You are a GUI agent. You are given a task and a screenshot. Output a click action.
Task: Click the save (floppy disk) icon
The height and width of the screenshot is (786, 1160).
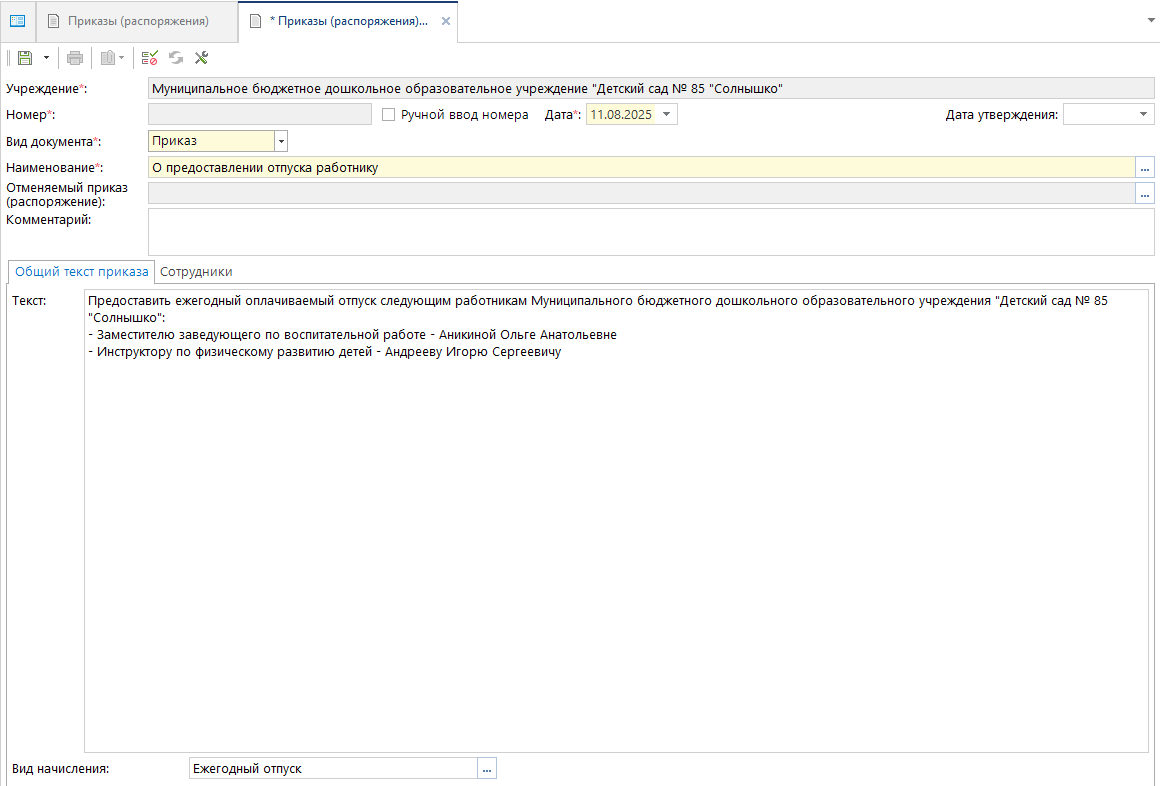pyautogui.click(x=25, y=58)
